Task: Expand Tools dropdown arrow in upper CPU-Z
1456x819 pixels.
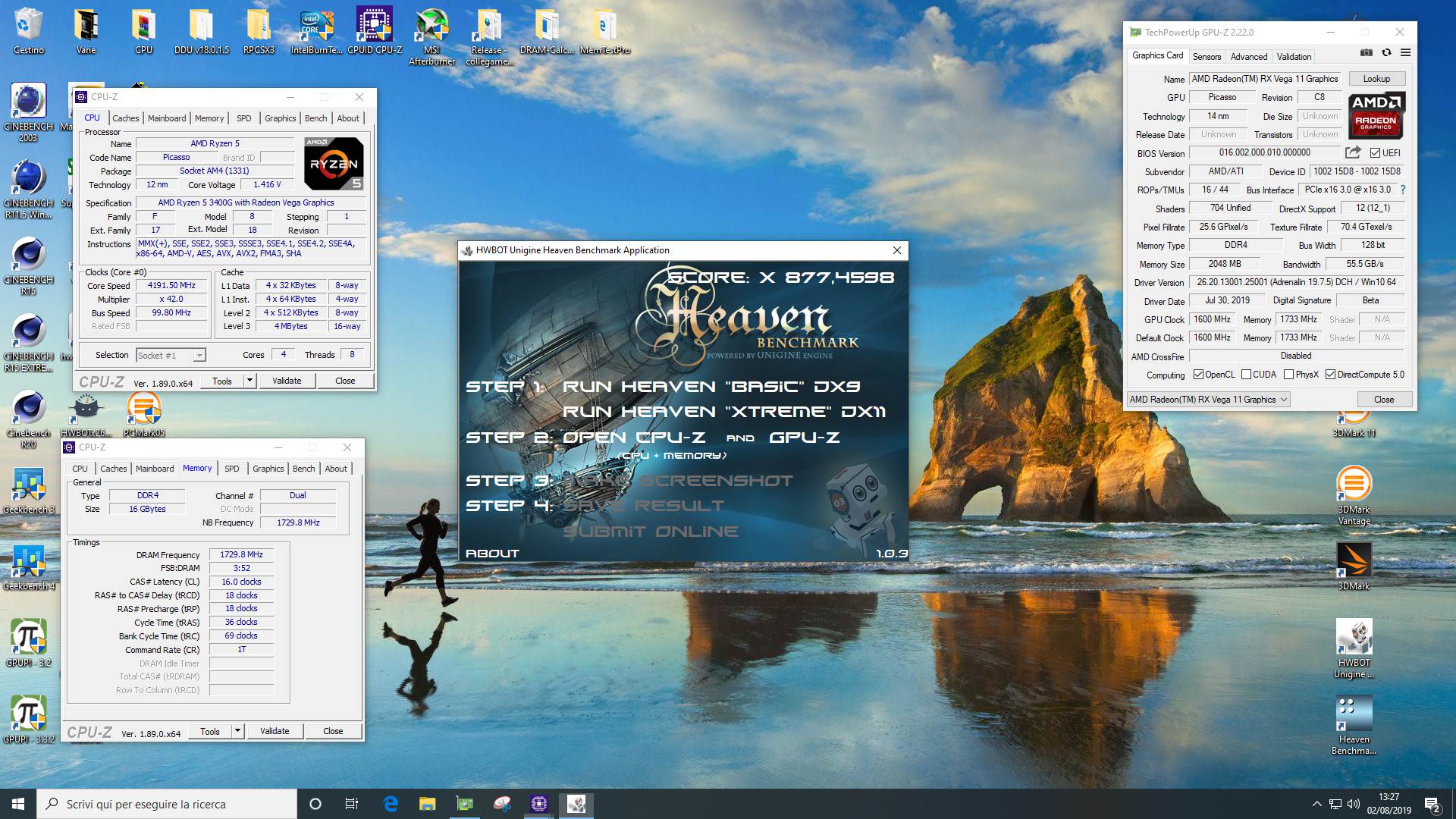Action: [x=249, y=381]
